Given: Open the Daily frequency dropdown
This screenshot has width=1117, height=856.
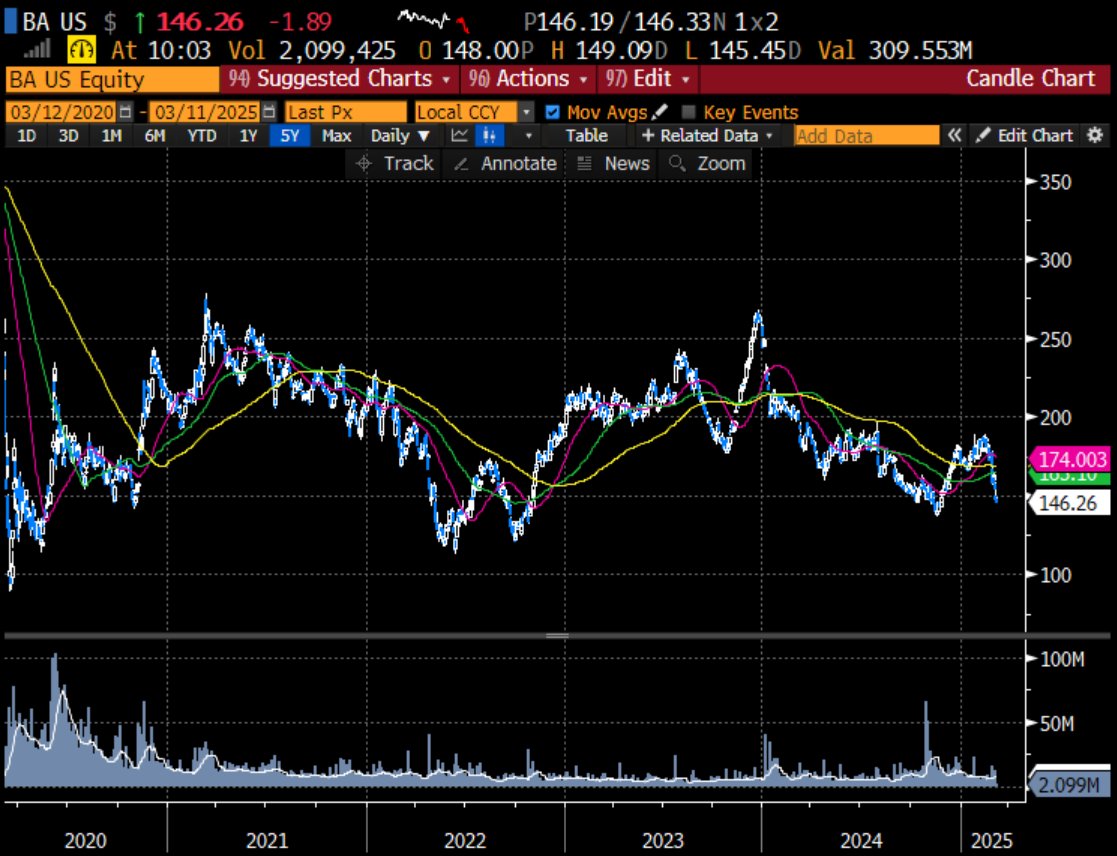Looking at the screenshot, I should [398, 135].
